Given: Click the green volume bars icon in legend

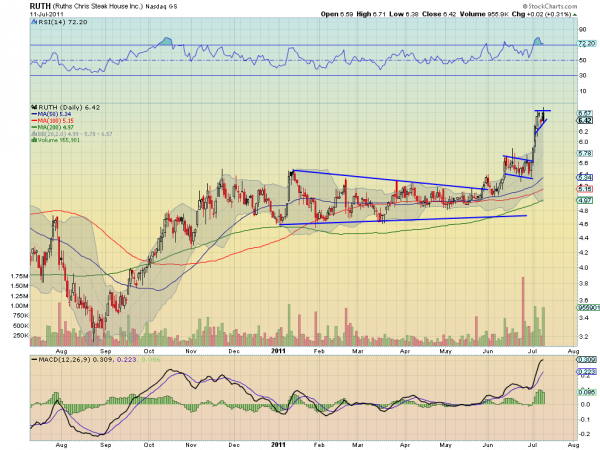Looking at the screenshot, I should (x=34, y=140).
